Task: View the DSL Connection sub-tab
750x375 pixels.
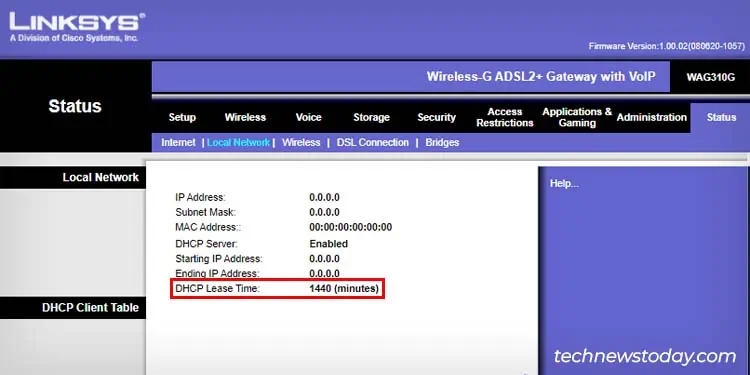Action: [x=373, y=143]
